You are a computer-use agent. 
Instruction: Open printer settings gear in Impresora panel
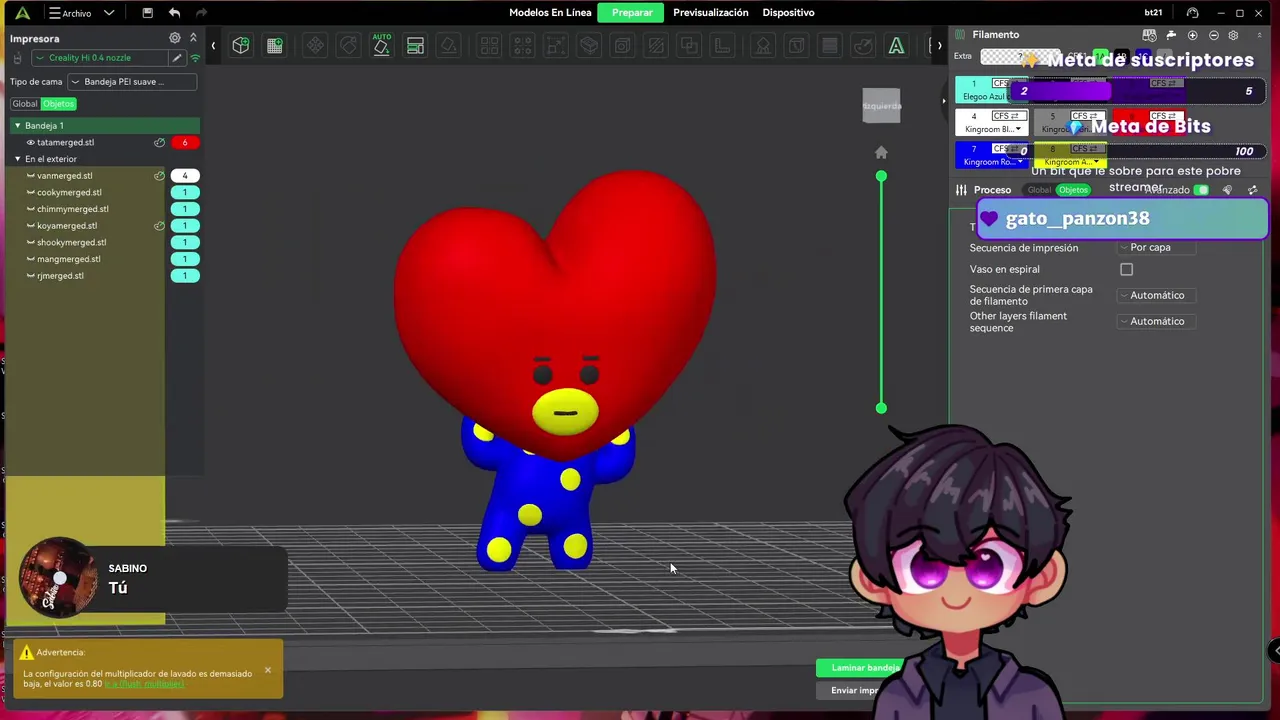[x=175, y=38]
